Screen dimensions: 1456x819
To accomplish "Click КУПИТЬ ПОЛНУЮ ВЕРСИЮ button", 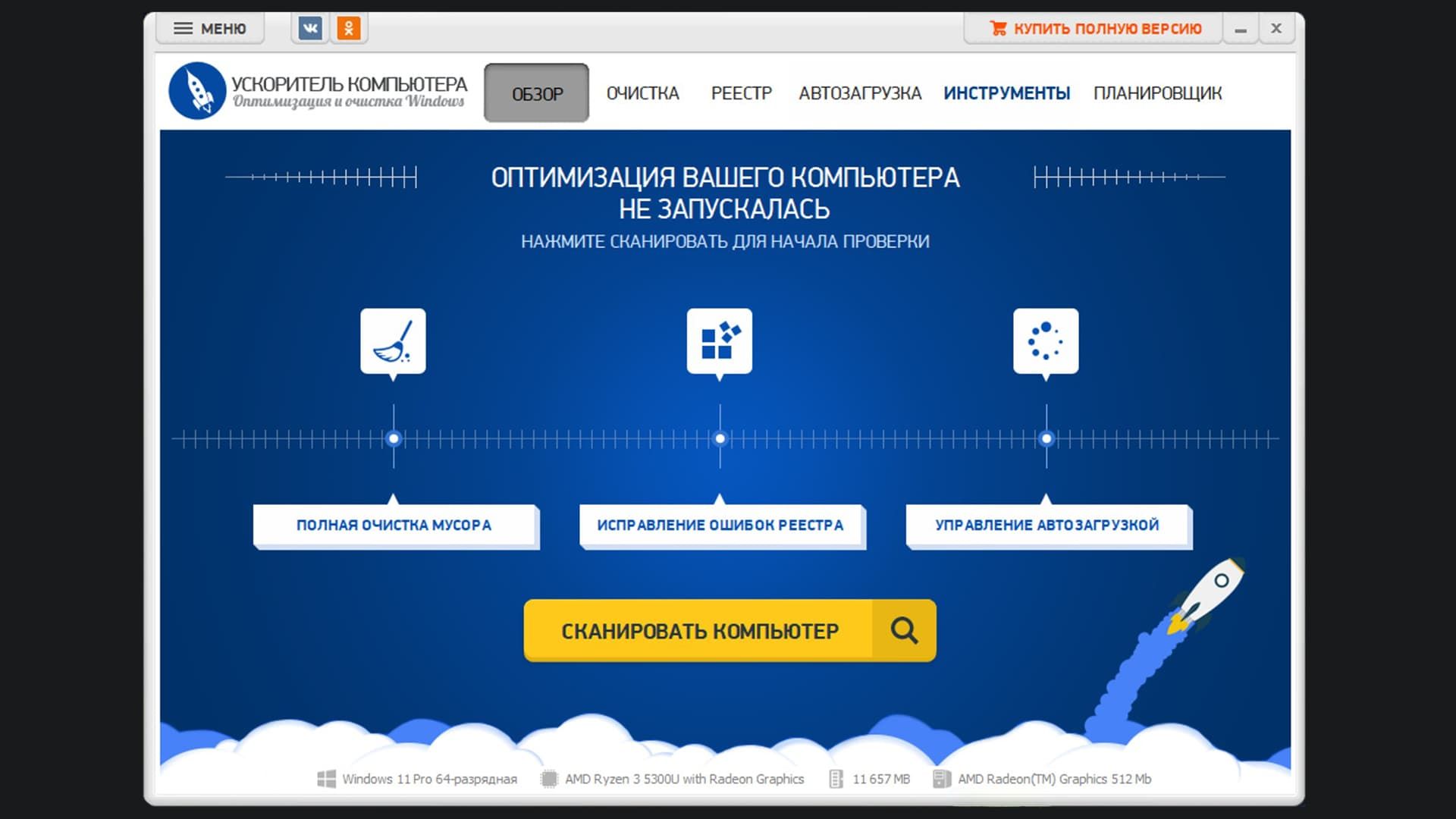I will [1094, 29].
